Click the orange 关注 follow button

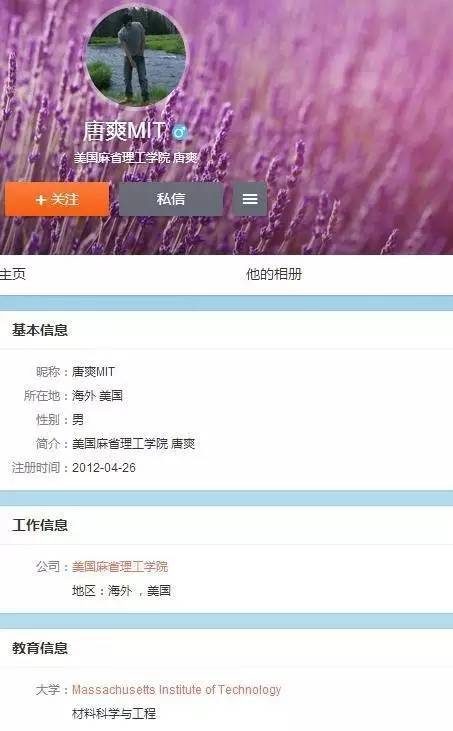(57, 199)
